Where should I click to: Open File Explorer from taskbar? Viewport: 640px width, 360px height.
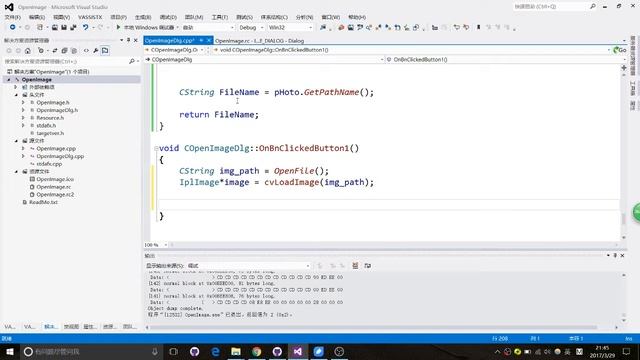click(x=236, y=351)
